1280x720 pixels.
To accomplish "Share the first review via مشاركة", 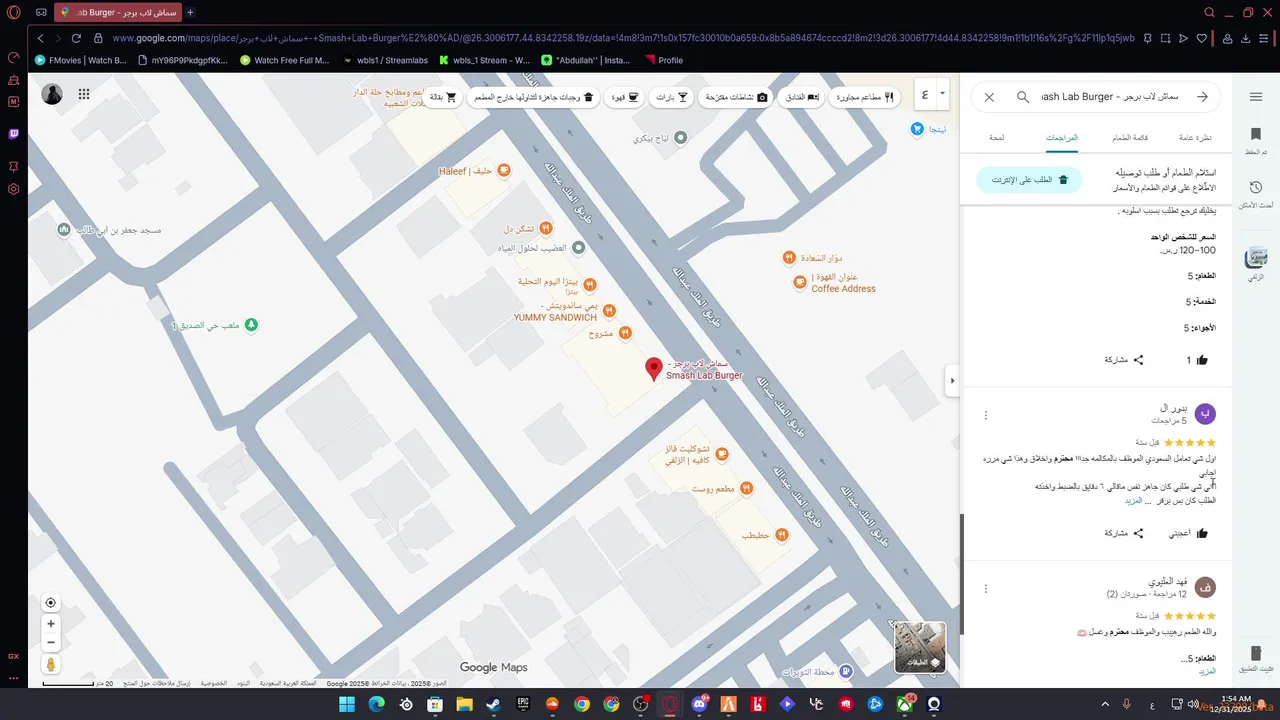I will (x=1124, y=360).
